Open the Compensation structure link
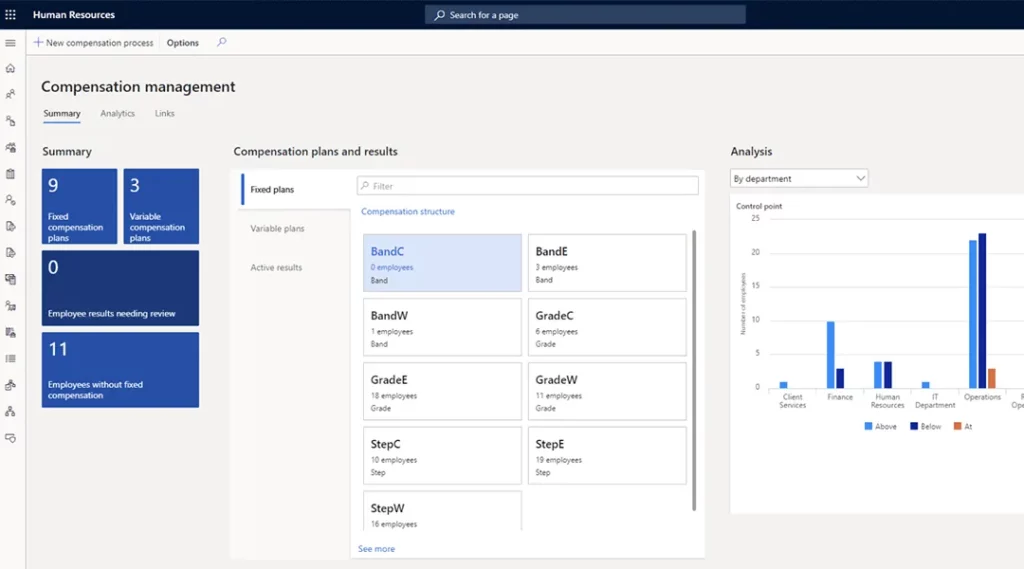The image size is (1024, 569). click(408, 212)
